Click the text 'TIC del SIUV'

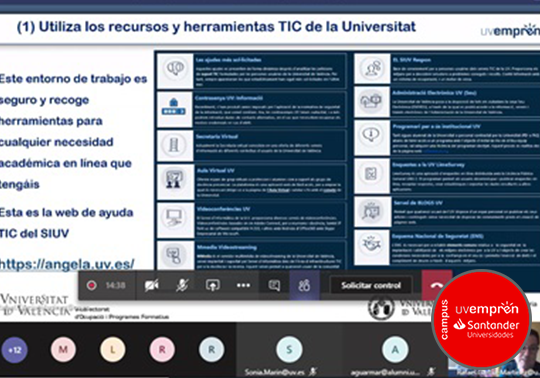[x=34, y=233]
